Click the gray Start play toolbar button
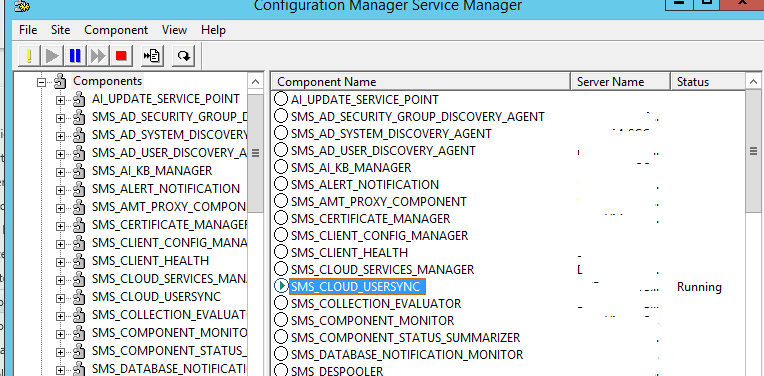The image size is (764, 376). 52,56
